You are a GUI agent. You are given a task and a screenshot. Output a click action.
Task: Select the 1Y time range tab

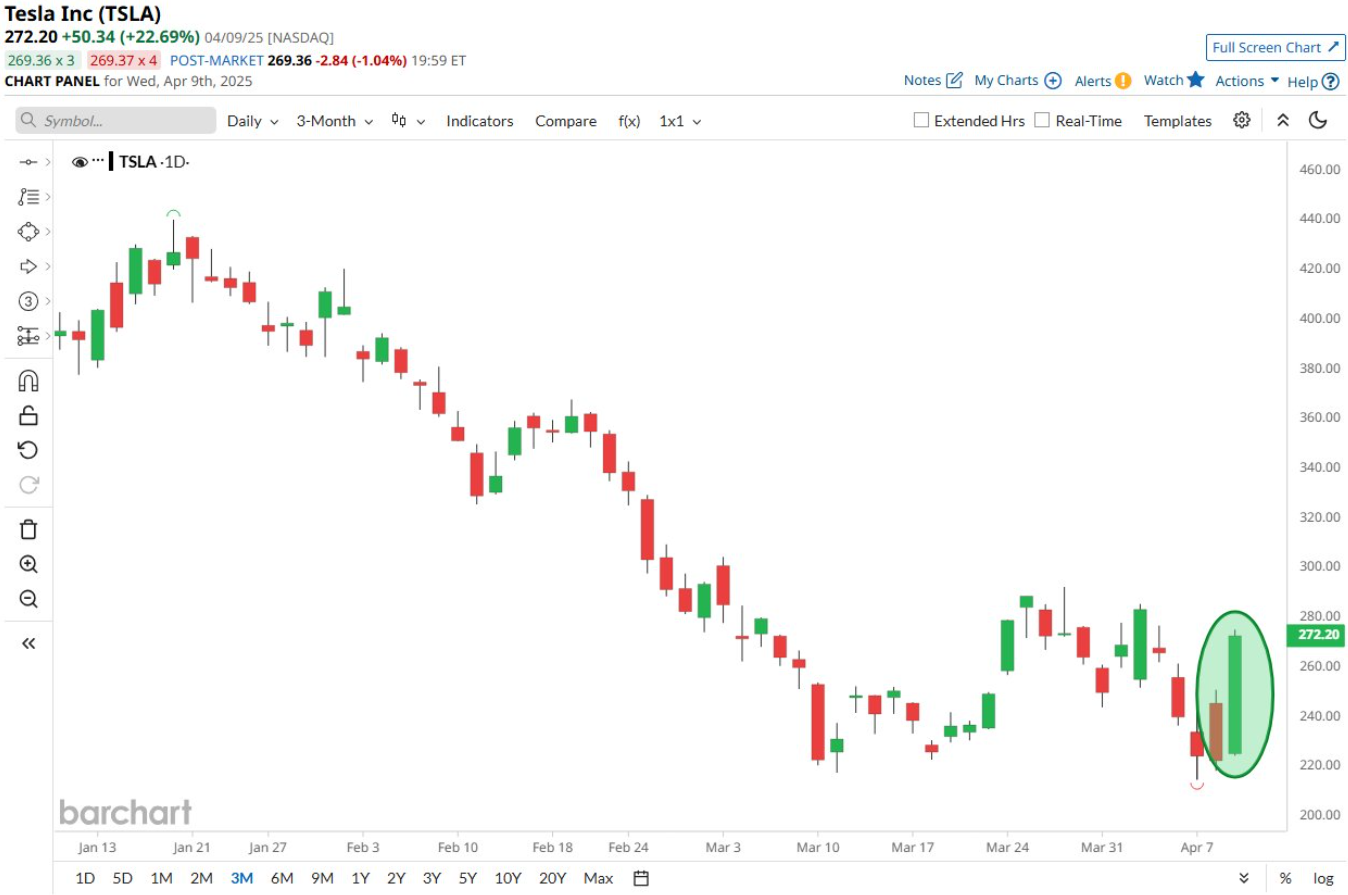(x=360, y=878)
